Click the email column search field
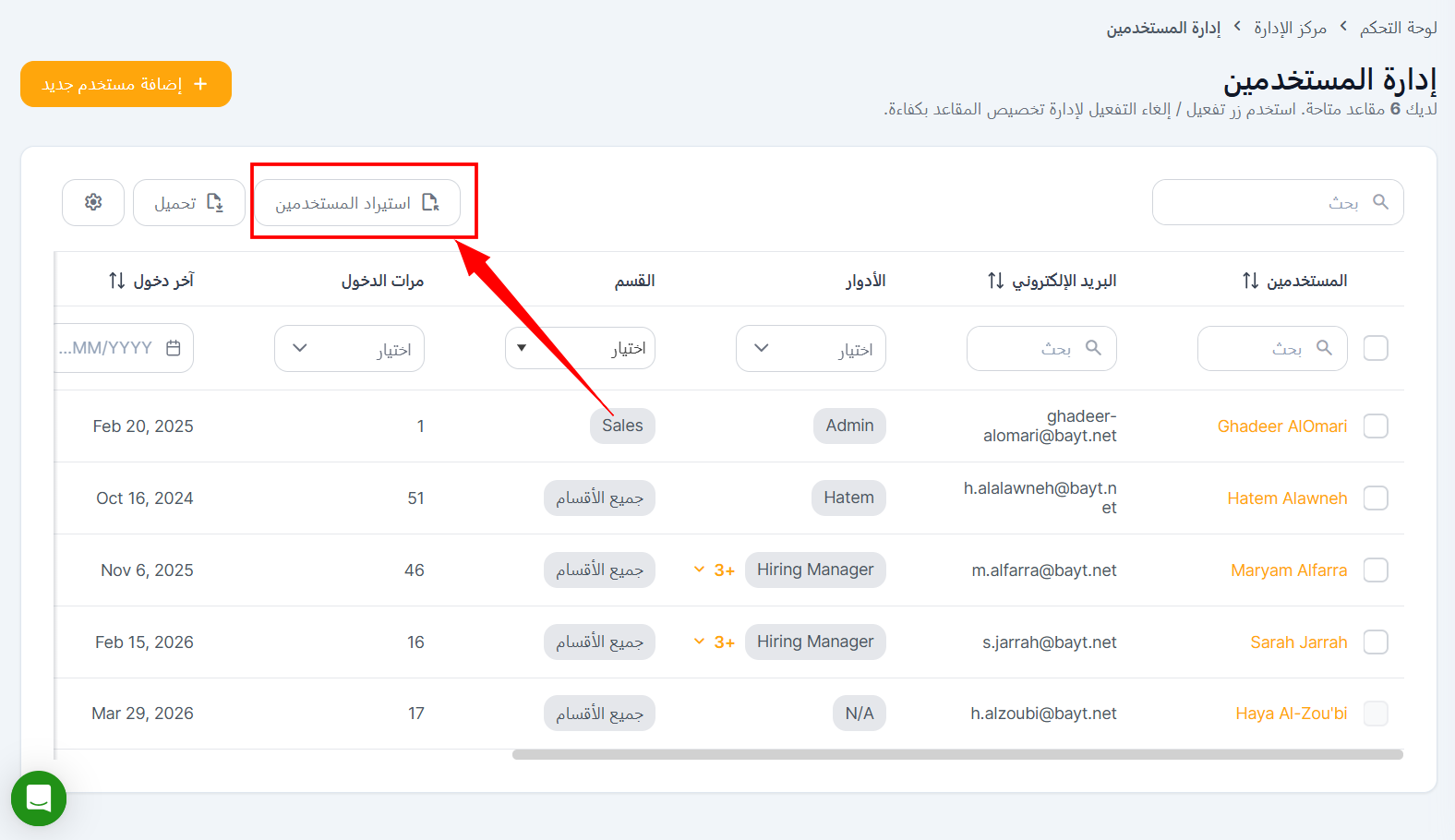Image resolution: width=1455 pixels, height=840 pixels. click(1041, 349)
